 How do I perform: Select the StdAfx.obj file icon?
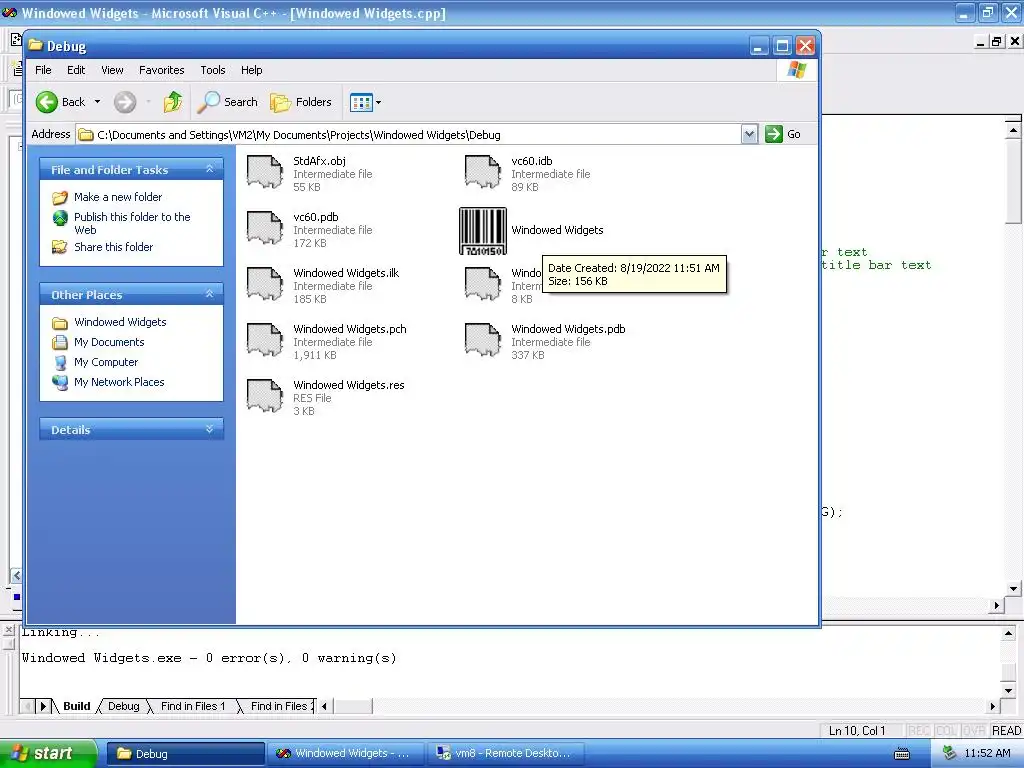pos(264,172)
